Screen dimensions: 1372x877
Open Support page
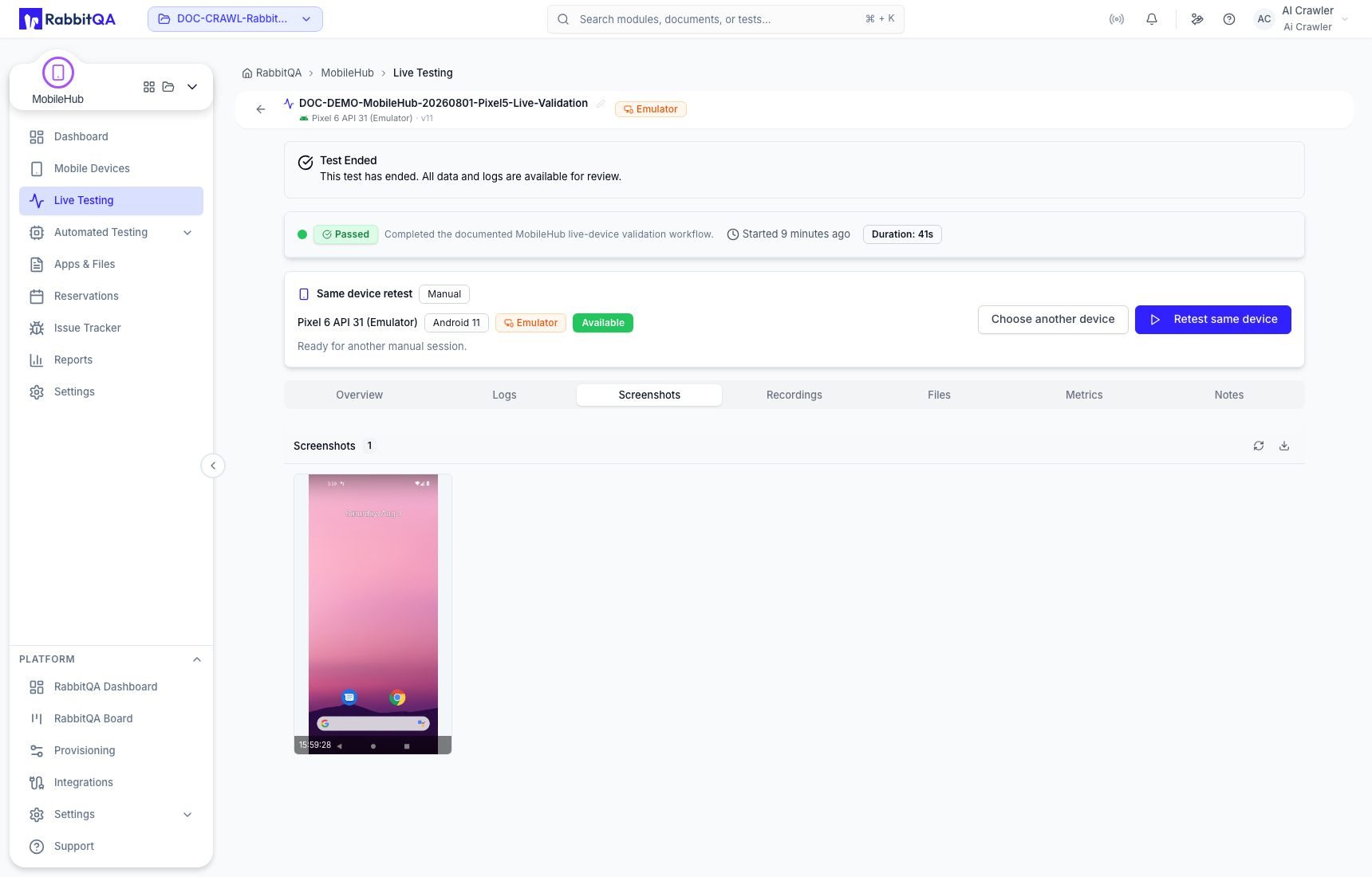[x=111, y=846]
